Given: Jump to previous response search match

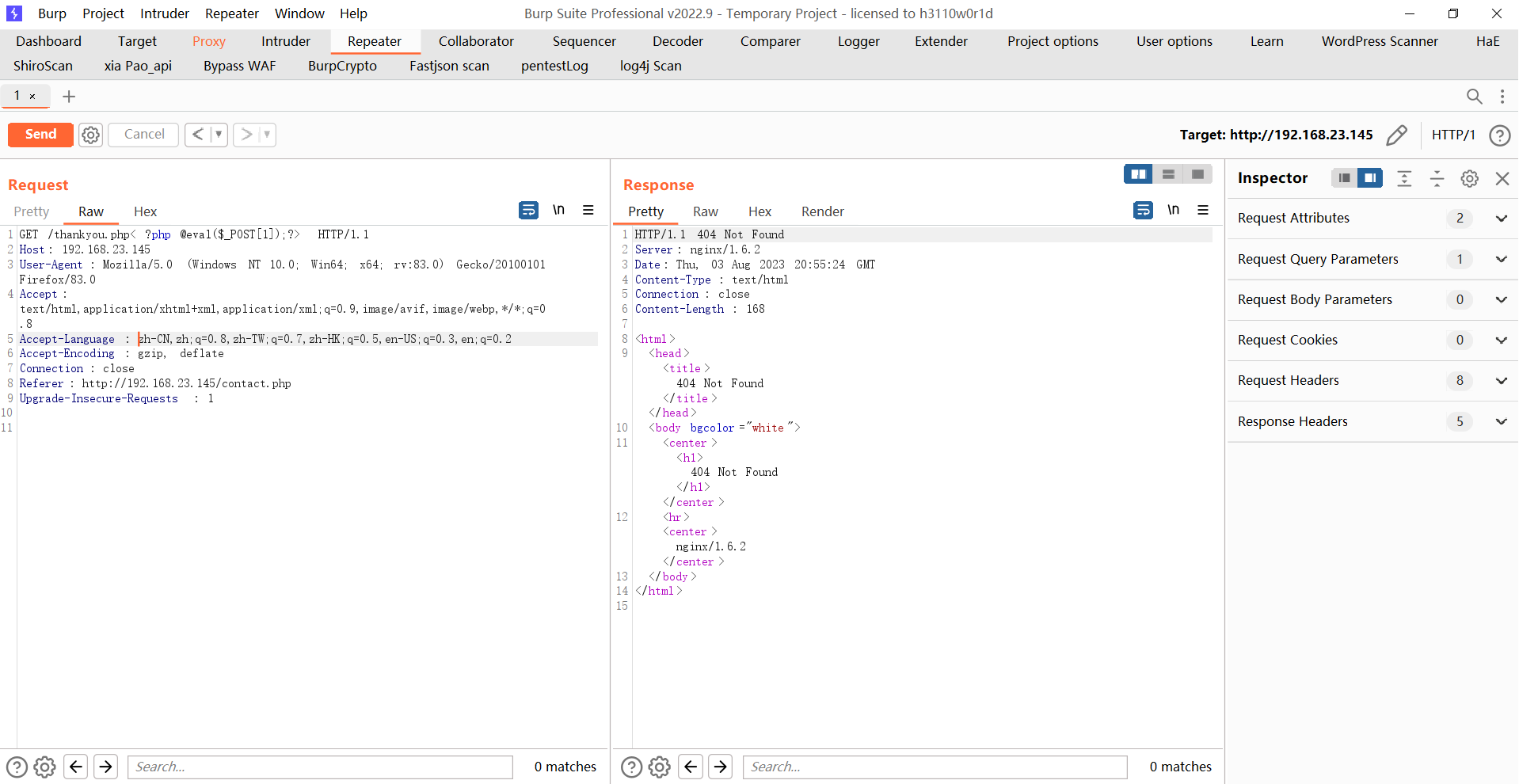Looking at the screenshot, I should (691, 767).
